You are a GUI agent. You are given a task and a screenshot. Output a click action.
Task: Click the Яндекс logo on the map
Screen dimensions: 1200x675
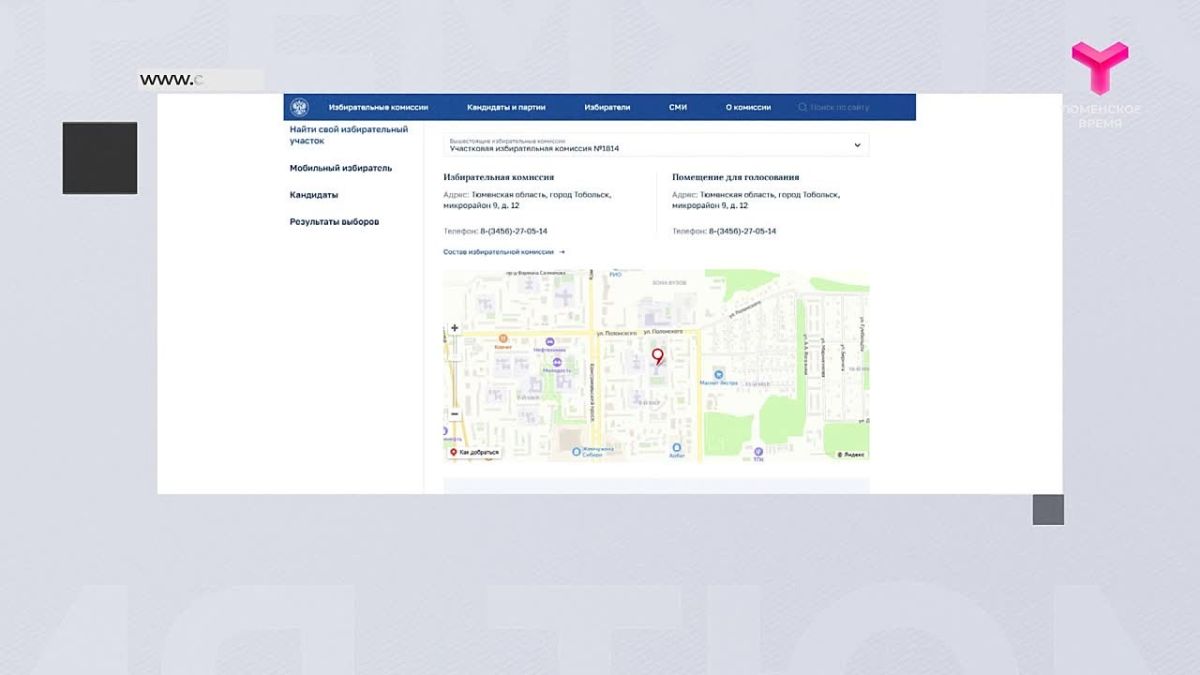pyautogui.click(x=851, y=454)
